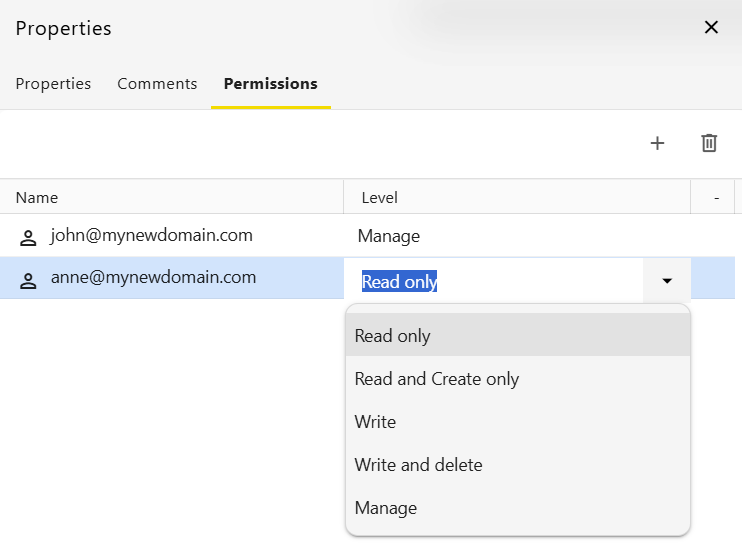This screenshot has height=557, width=742.
Task: Click user icon beside john@mynewdomain.com
Action: coord(28,238)
